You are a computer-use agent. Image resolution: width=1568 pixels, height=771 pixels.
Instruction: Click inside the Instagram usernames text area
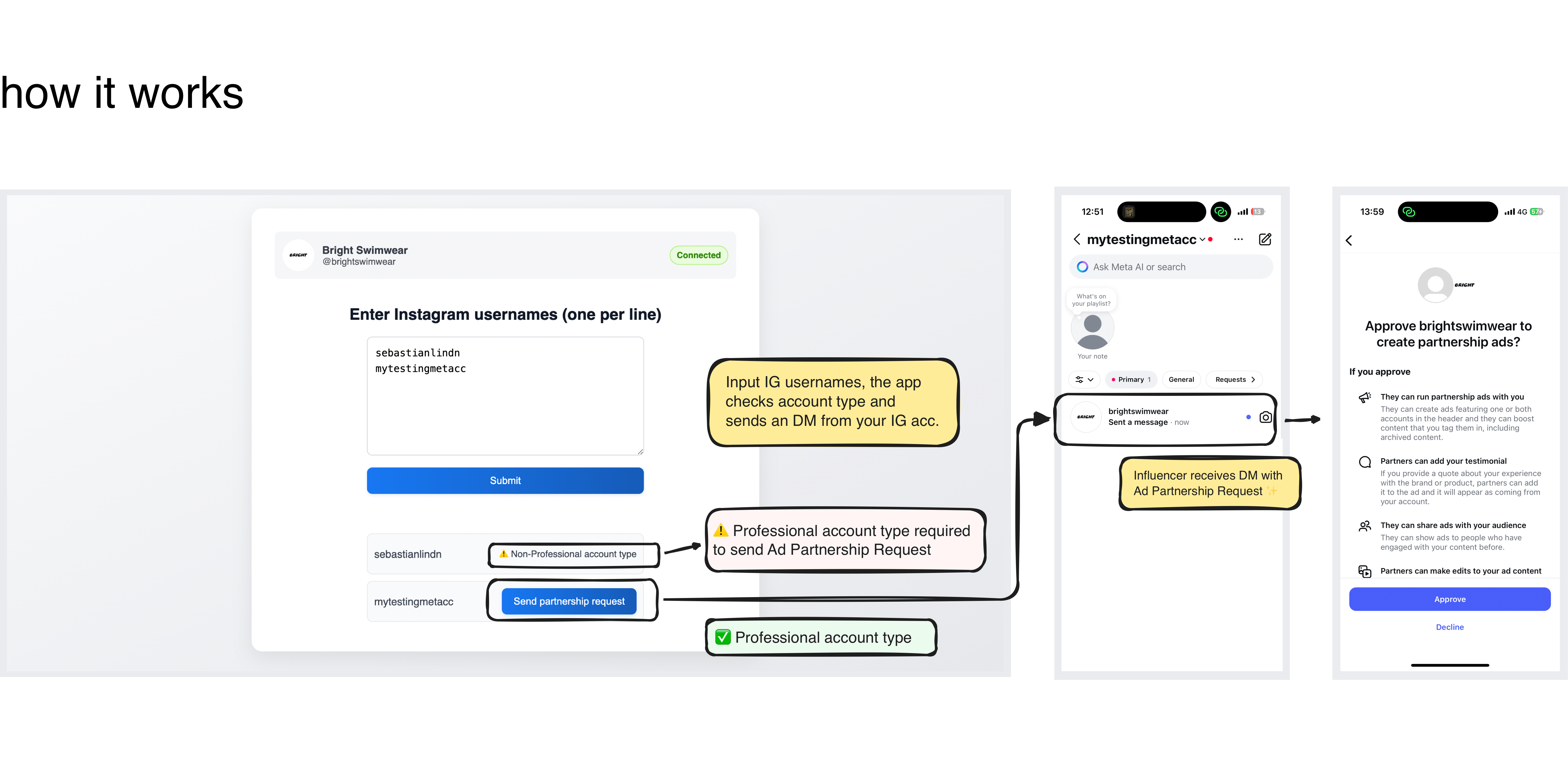[505, 396]
